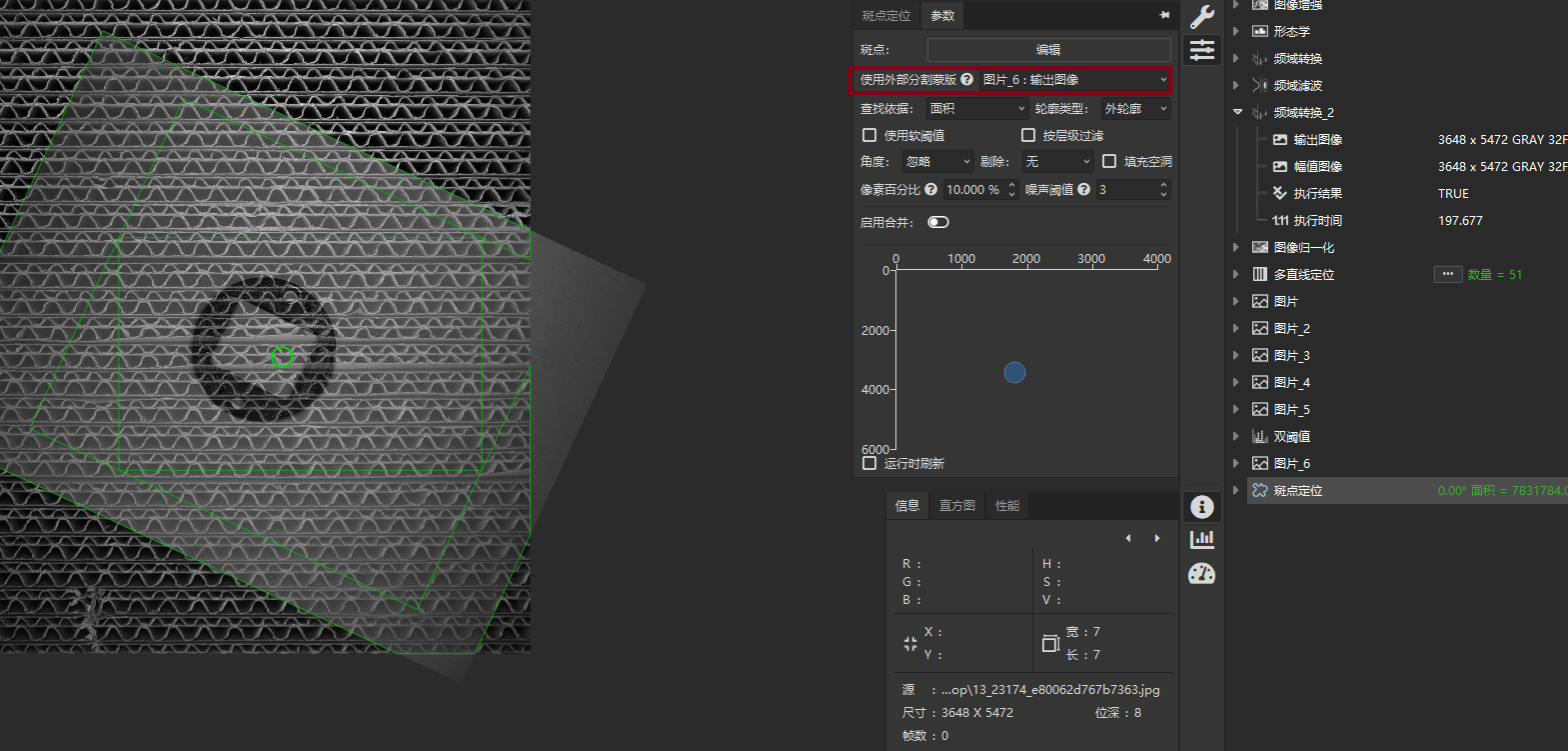
Task: Open the histogram bar-chart sidebar icon
Action: click(1202, 540)
